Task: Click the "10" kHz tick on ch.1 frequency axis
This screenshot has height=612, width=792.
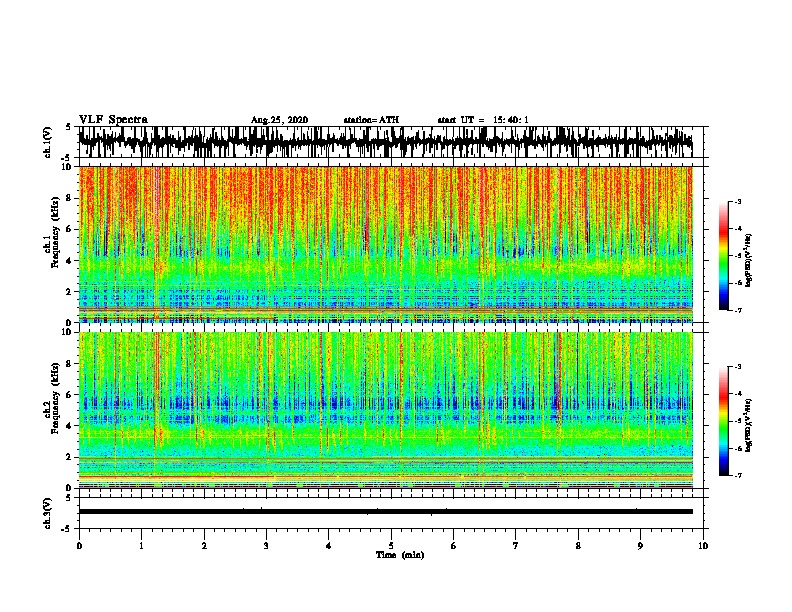Action: (67, 167)
